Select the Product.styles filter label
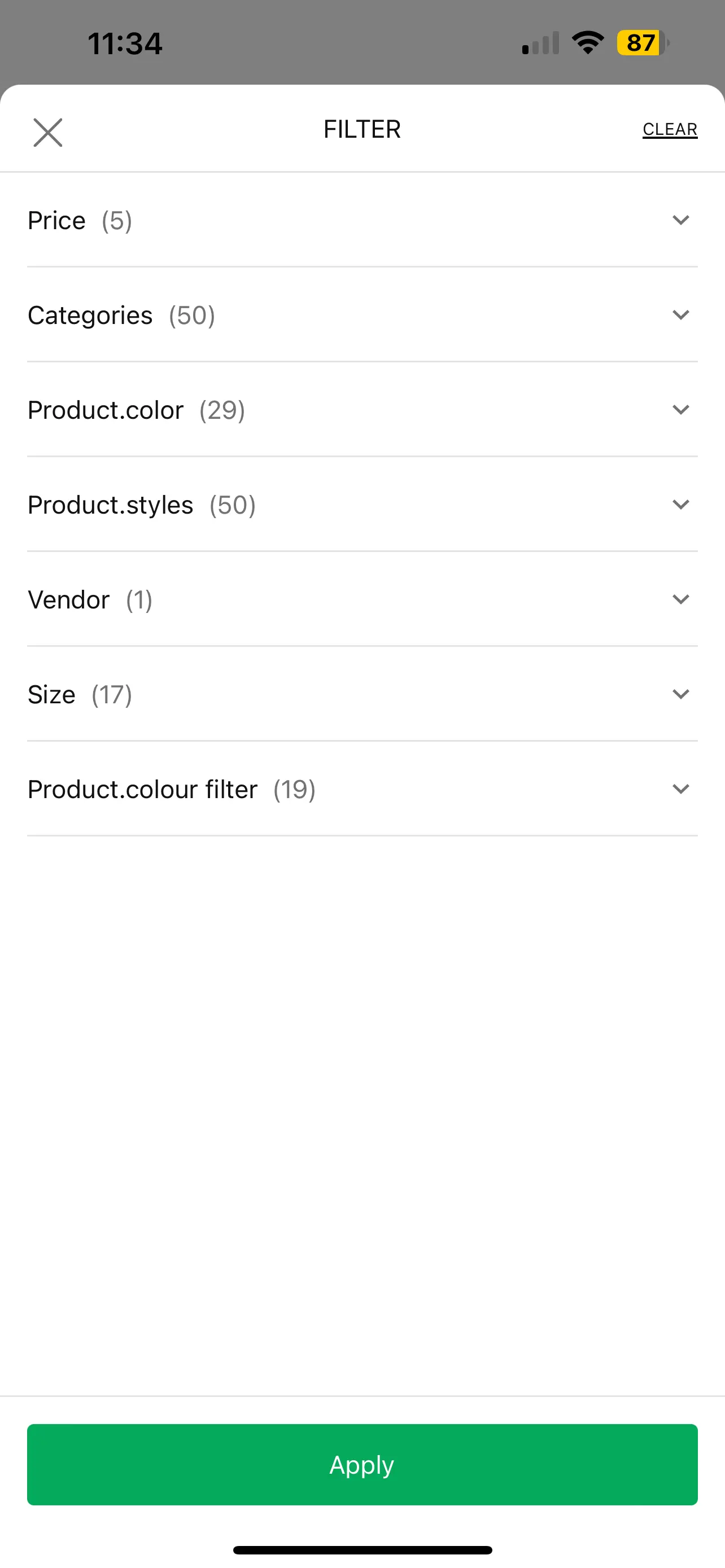Viewport: 725px width, 1568px height. (110, 505)
